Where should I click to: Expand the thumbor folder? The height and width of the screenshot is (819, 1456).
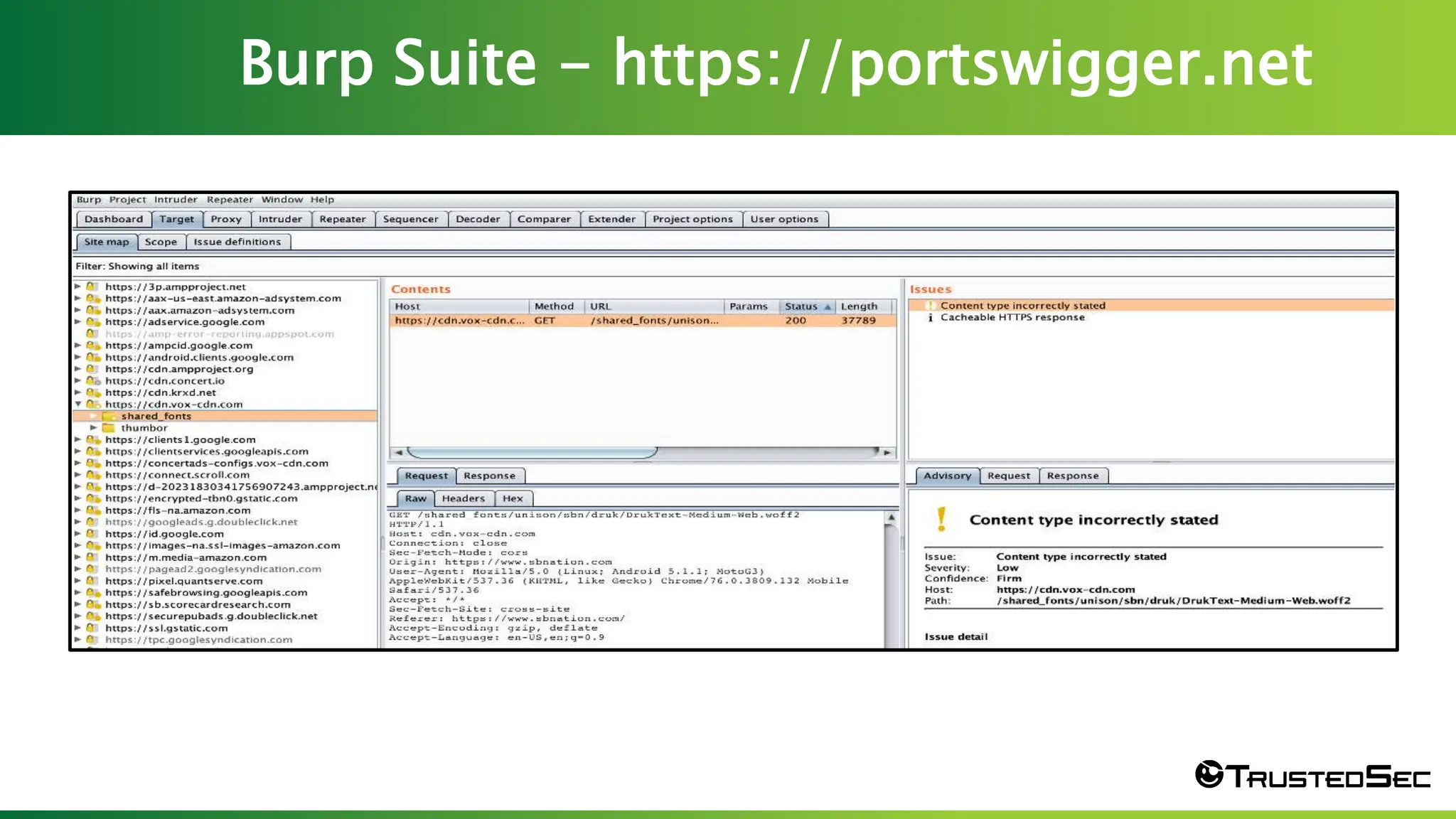point(93,428)
